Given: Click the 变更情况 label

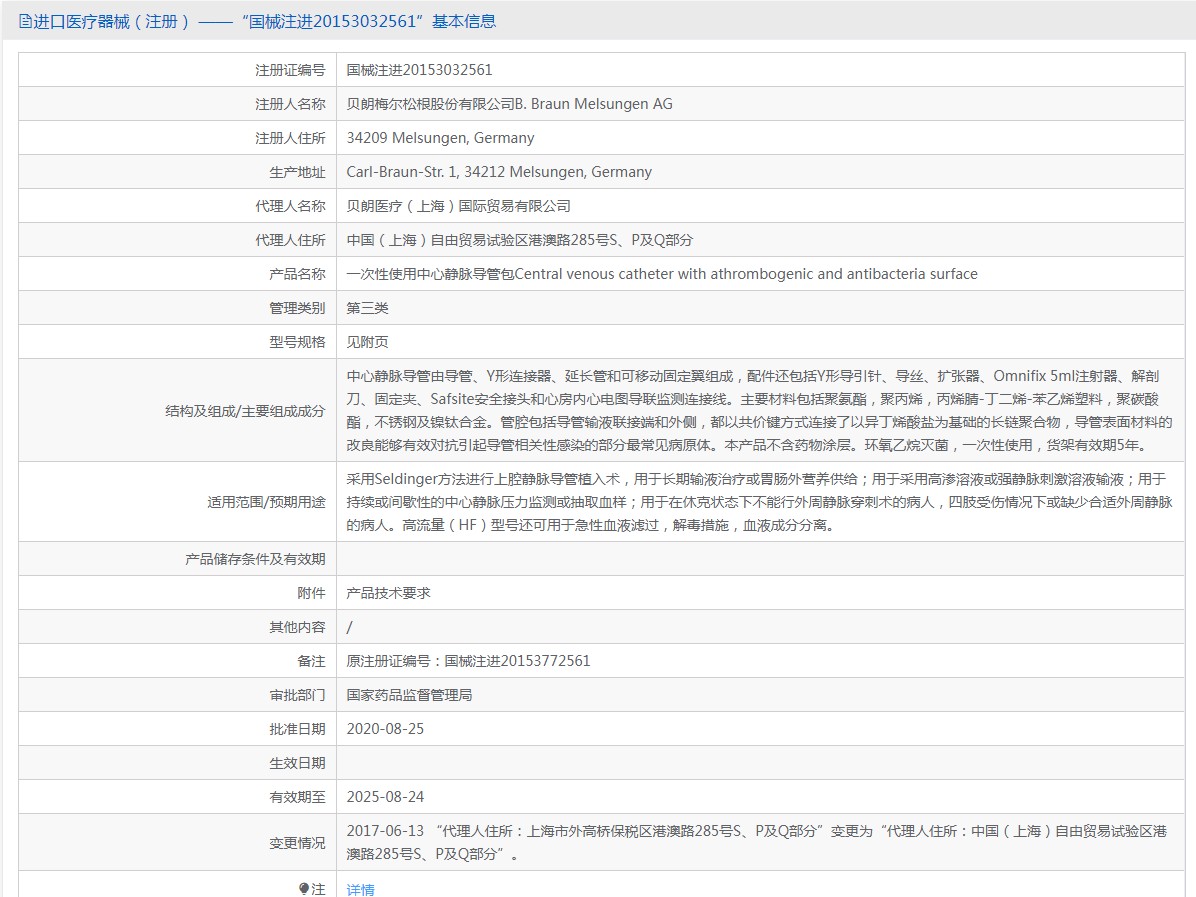Looking at the screenshot, I should point(297,843).
